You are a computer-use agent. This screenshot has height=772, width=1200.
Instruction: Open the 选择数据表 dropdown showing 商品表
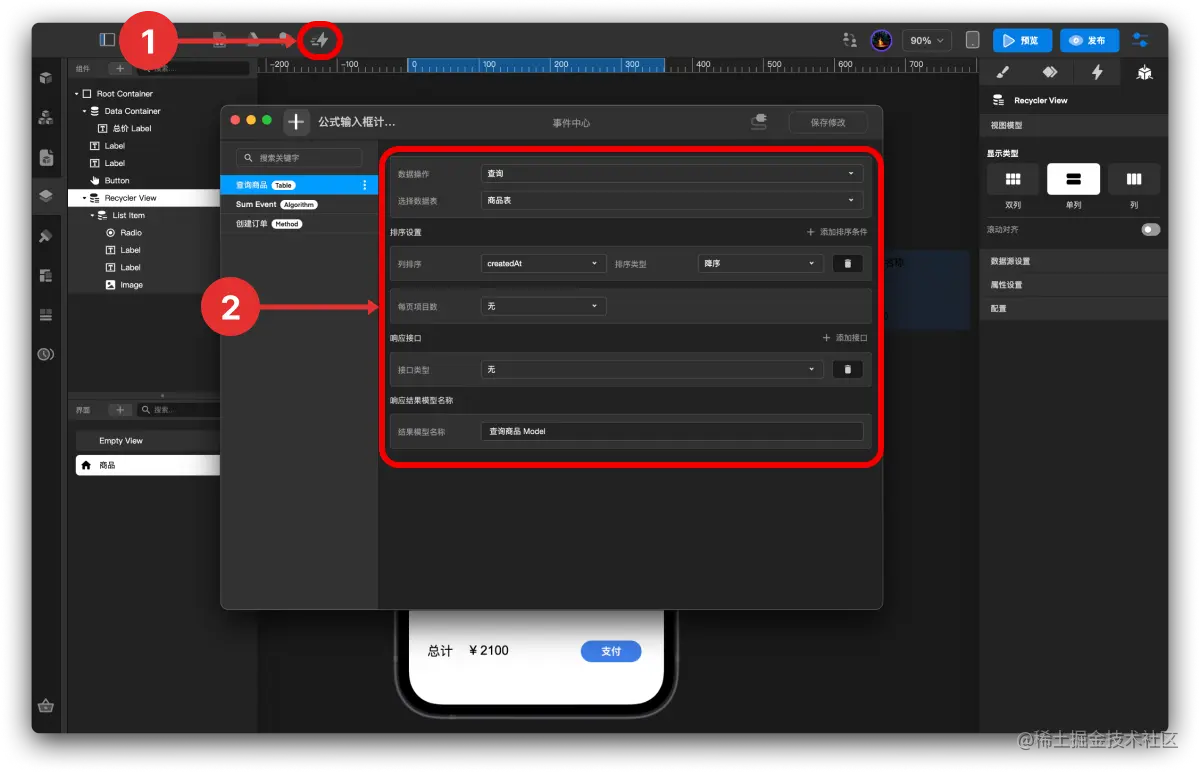pos(672,200)
